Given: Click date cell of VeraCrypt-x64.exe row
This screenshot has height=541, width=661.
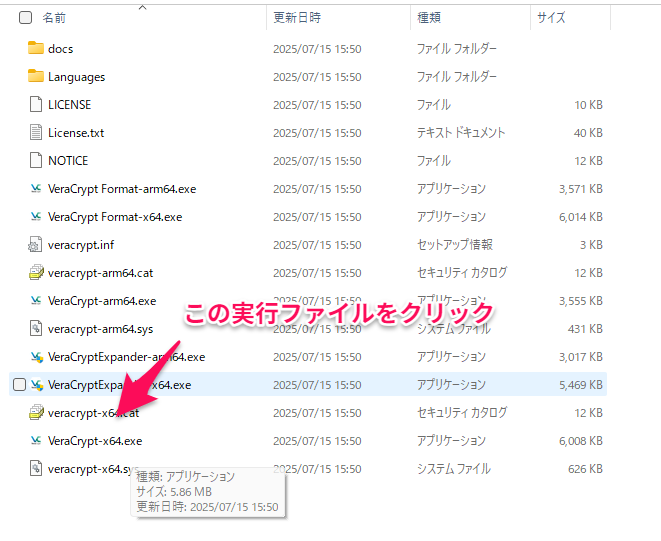Looking at the screenshot, I should (x=317, y=441).
